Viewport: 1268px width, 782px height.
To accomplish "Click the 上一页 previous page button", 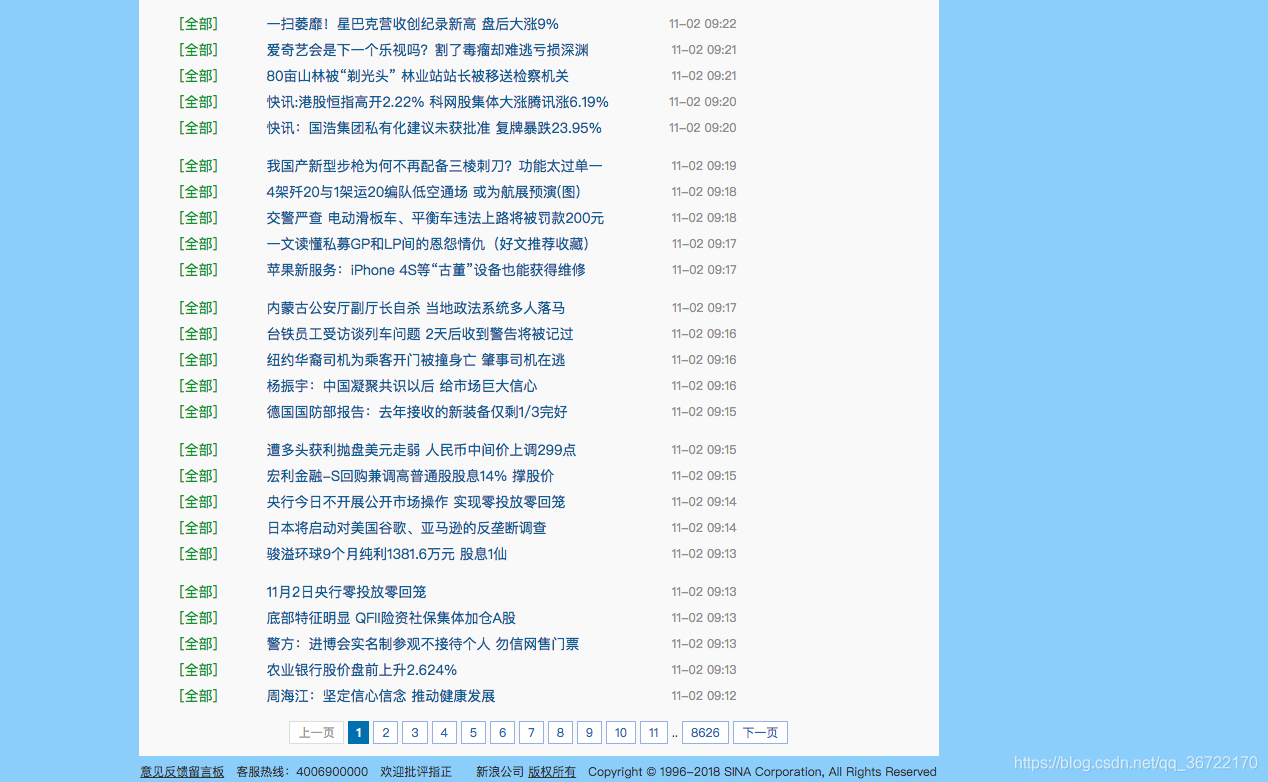I will coord(315,732).
